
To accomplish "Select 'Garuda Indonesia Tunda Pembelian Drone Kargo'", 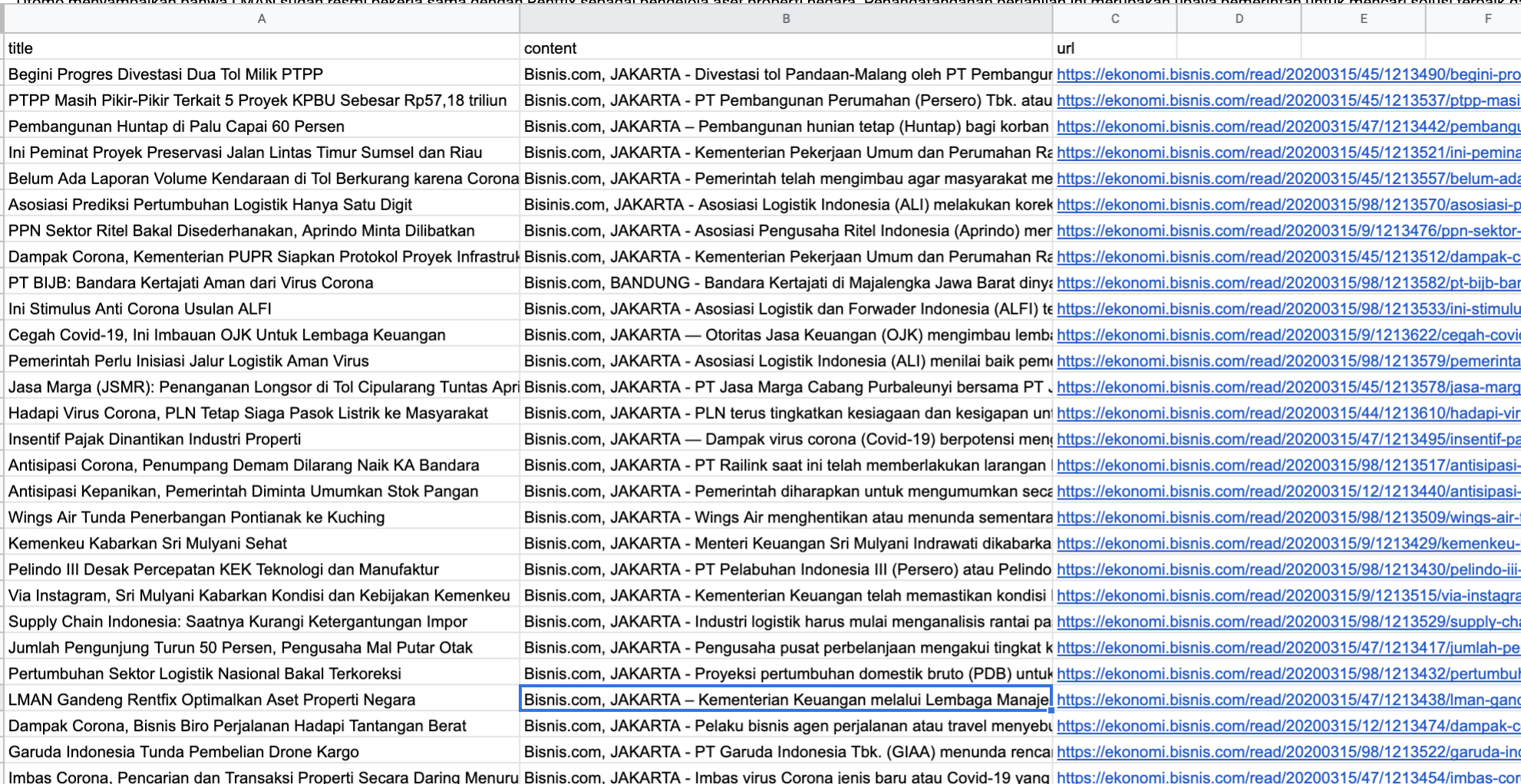I will pos(262,753).
